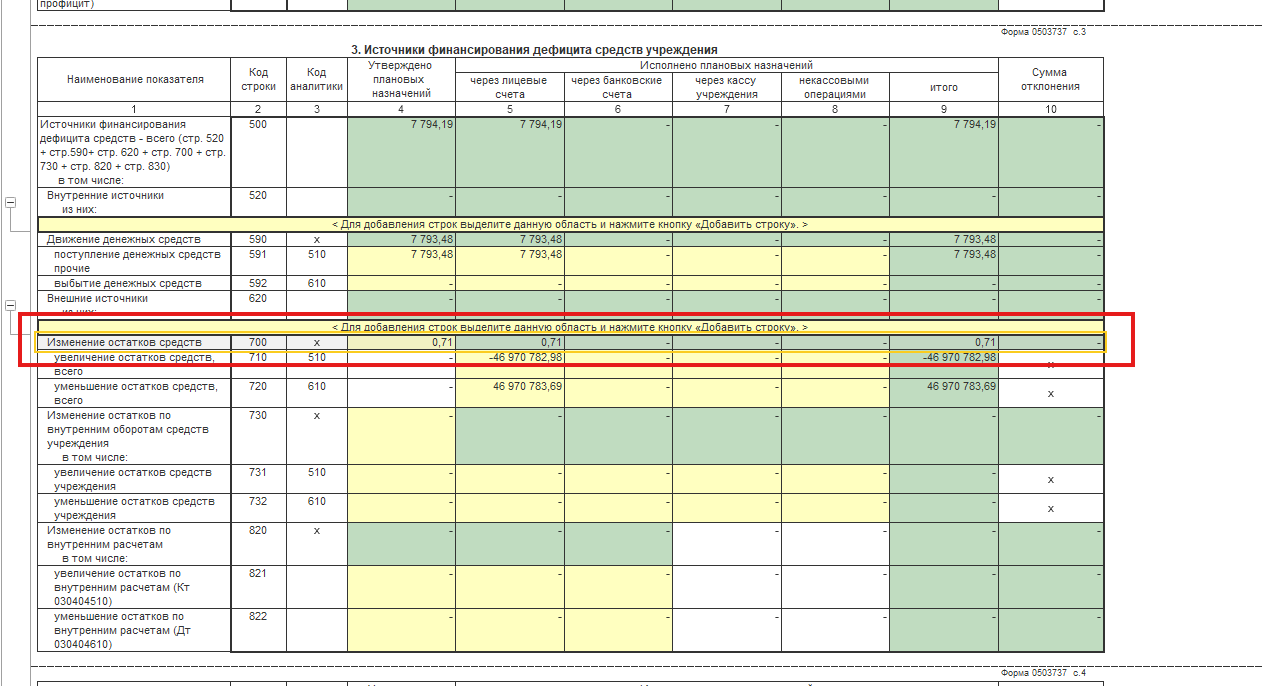Select the Движение денежных средств row name

tap(134, 240)
